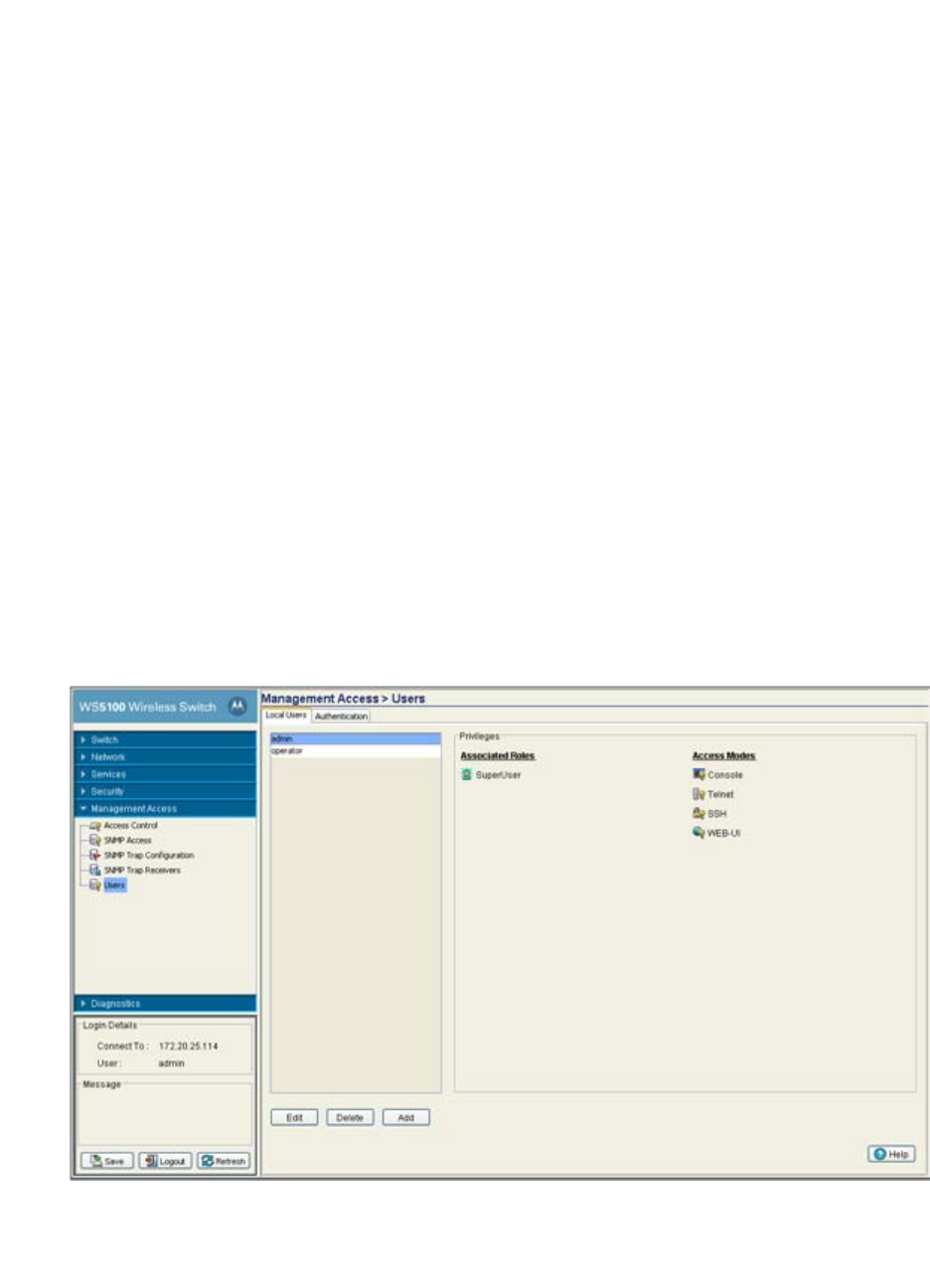
Task: Click the WEB-UI access mode icon
Action: click(698, 833)
